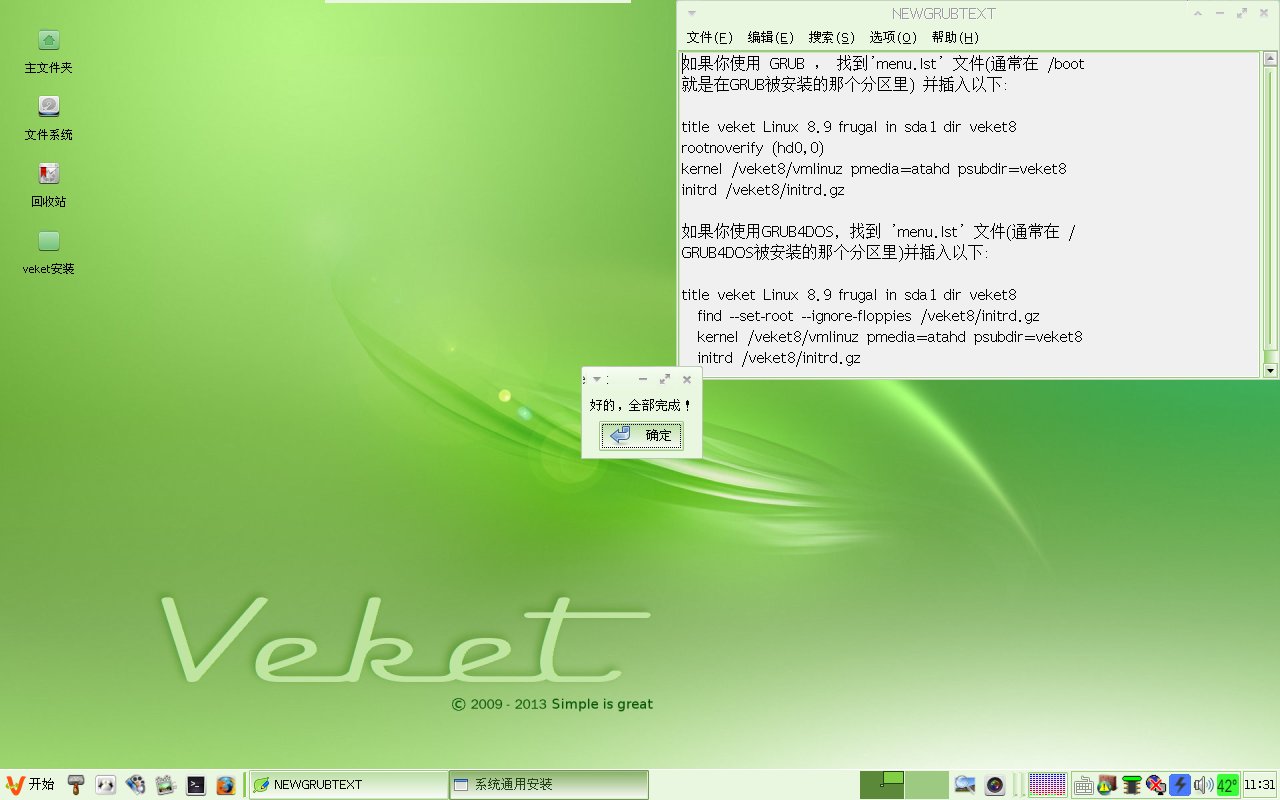Click the 11:31 clock in the tray
The width and height of the screenshot is (1280, 800).
click(x=1259, y=785)
